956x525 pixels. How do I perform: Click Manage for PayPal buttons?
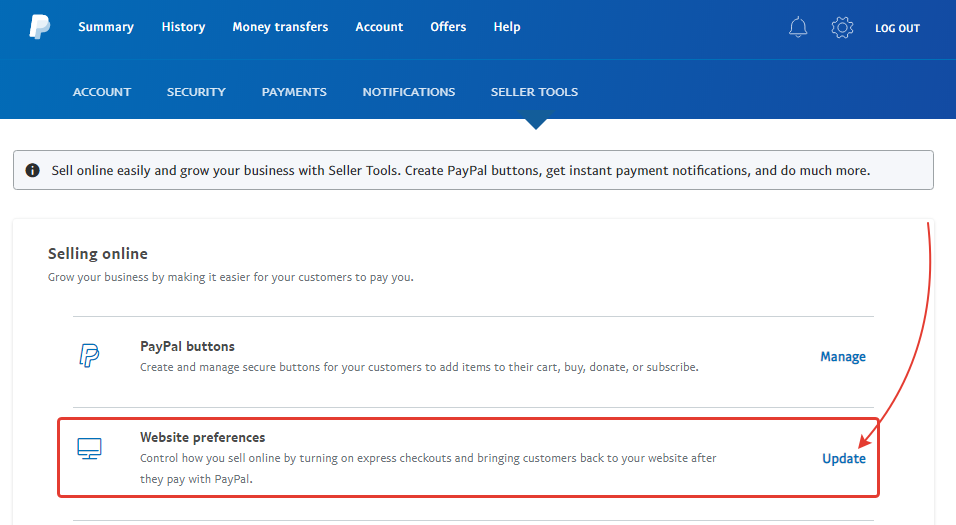(843, 357)
